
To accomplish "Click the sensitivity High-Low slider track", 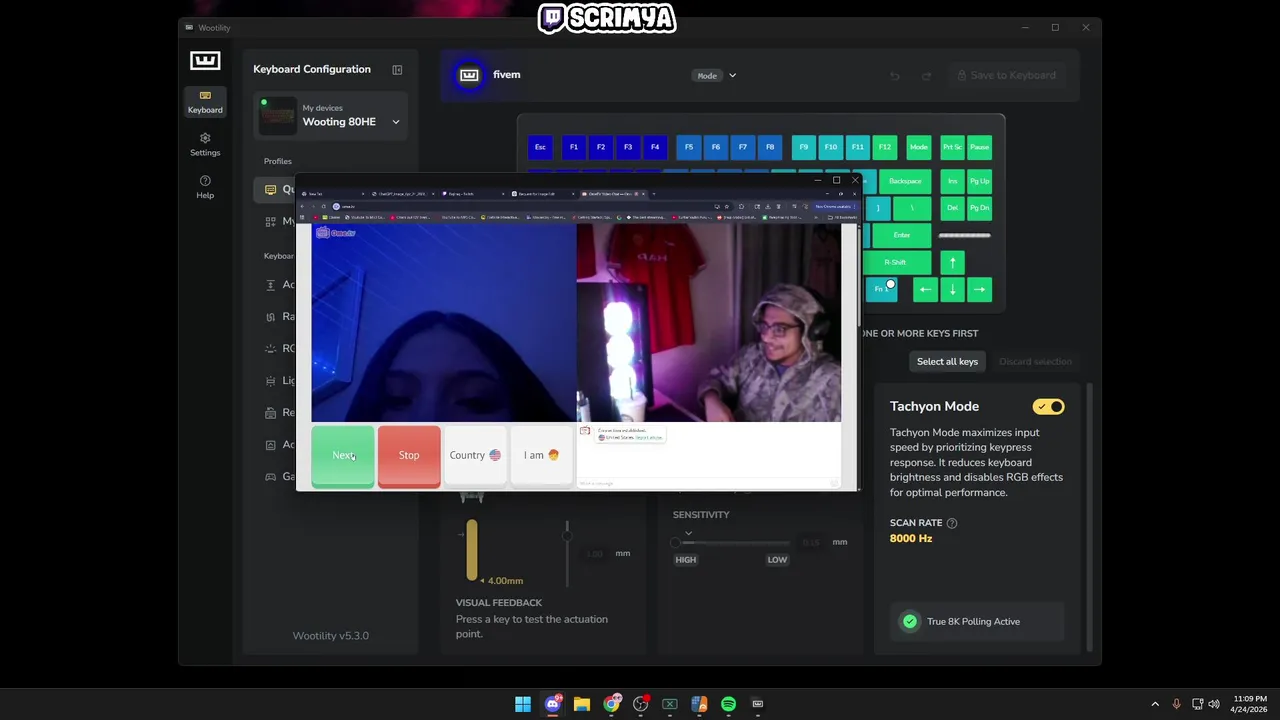I will (731, 543).
